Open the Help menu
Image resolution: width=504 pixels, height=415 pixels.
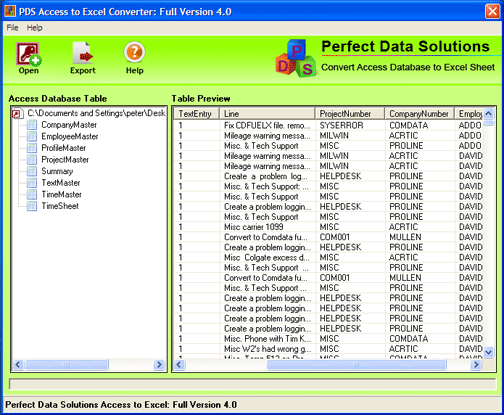35,28
